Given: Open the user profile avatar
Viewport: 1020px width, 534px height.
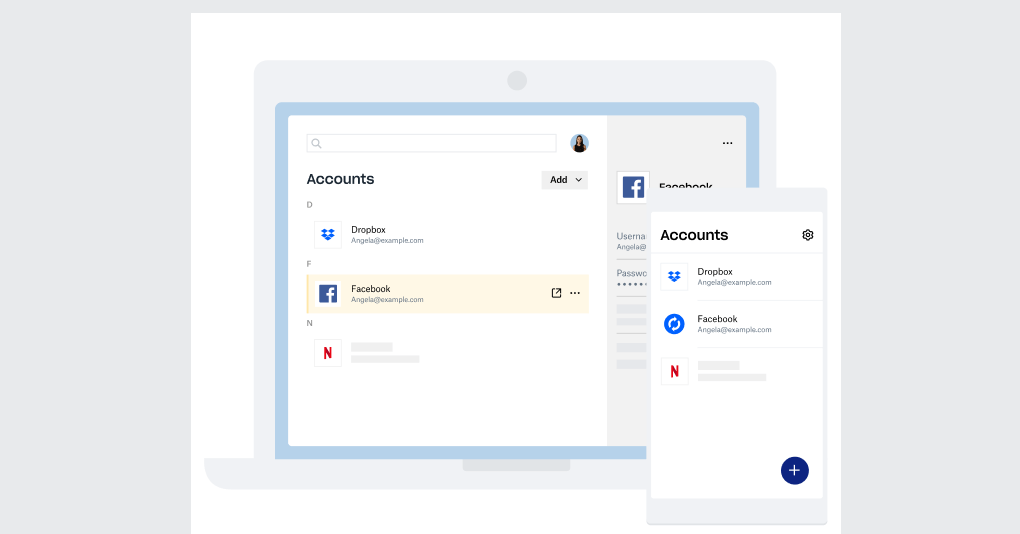Looking at the screenshot, I should (580, 143).
